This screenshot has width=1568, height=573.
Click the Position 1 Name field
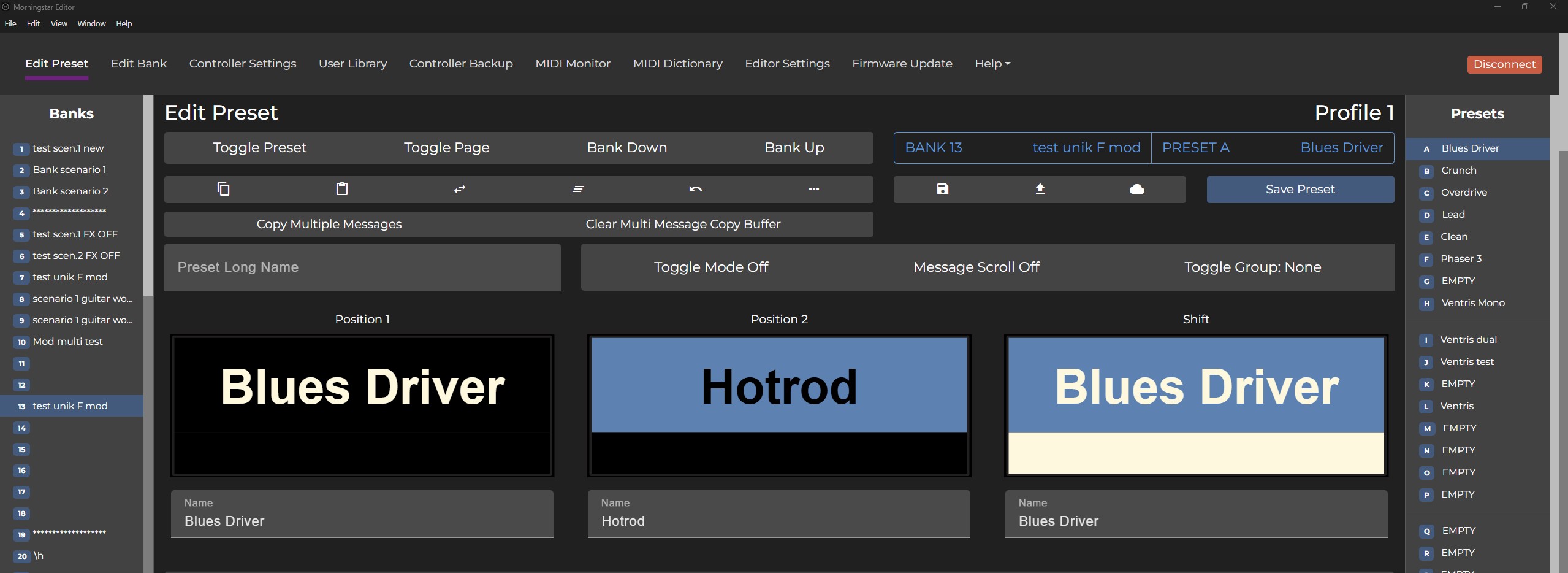[x=362, y=514]
